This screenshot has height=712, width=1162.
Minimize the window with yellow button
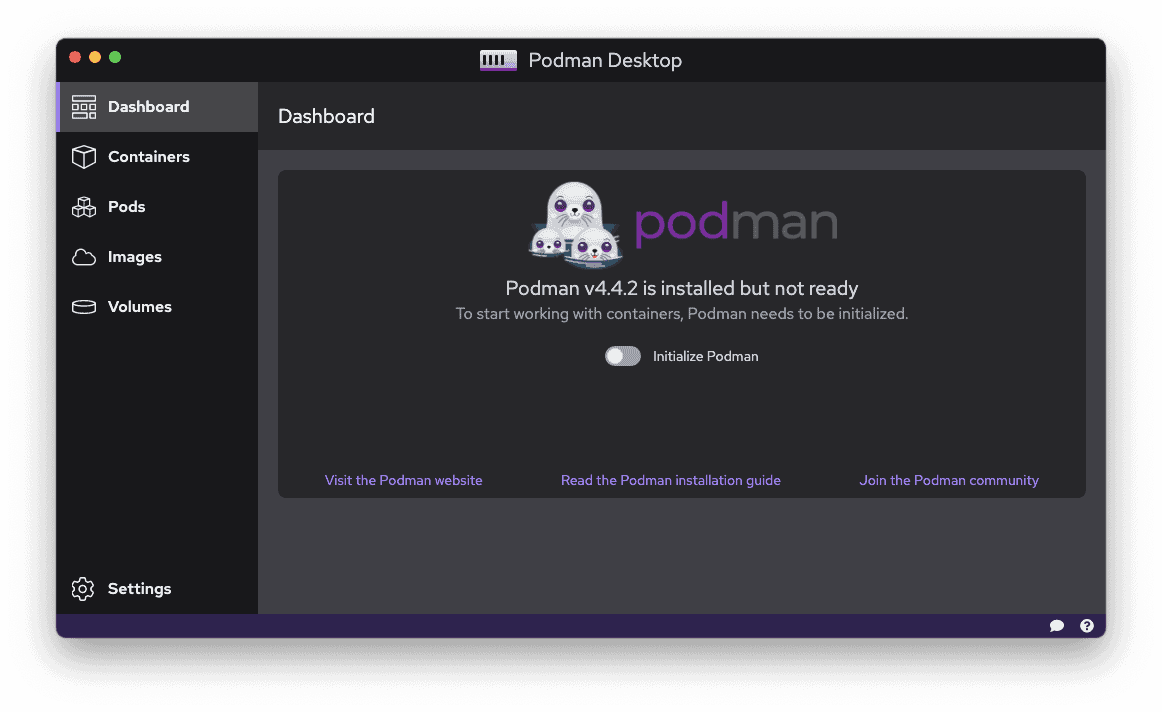pyautogui.click(x=95, y=58)
